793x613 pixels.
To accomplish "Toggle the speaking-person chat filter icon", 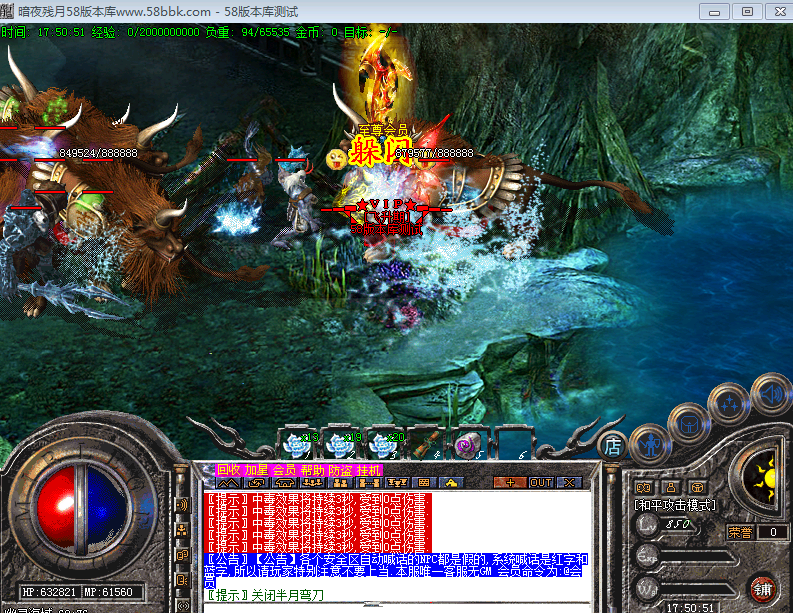I will coord(182,580).
